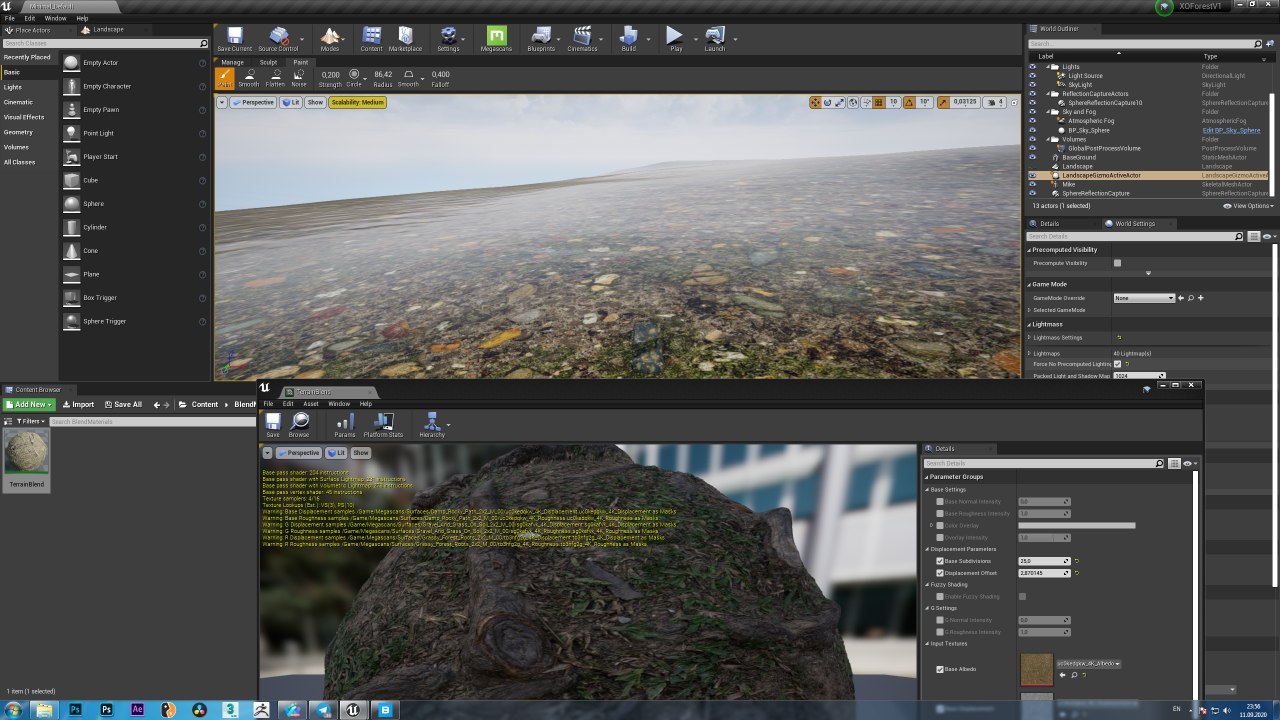Uncheck the Displacement Offset parameter
The width and height of the screenshot is (1280, 720).
click(939, 573)
